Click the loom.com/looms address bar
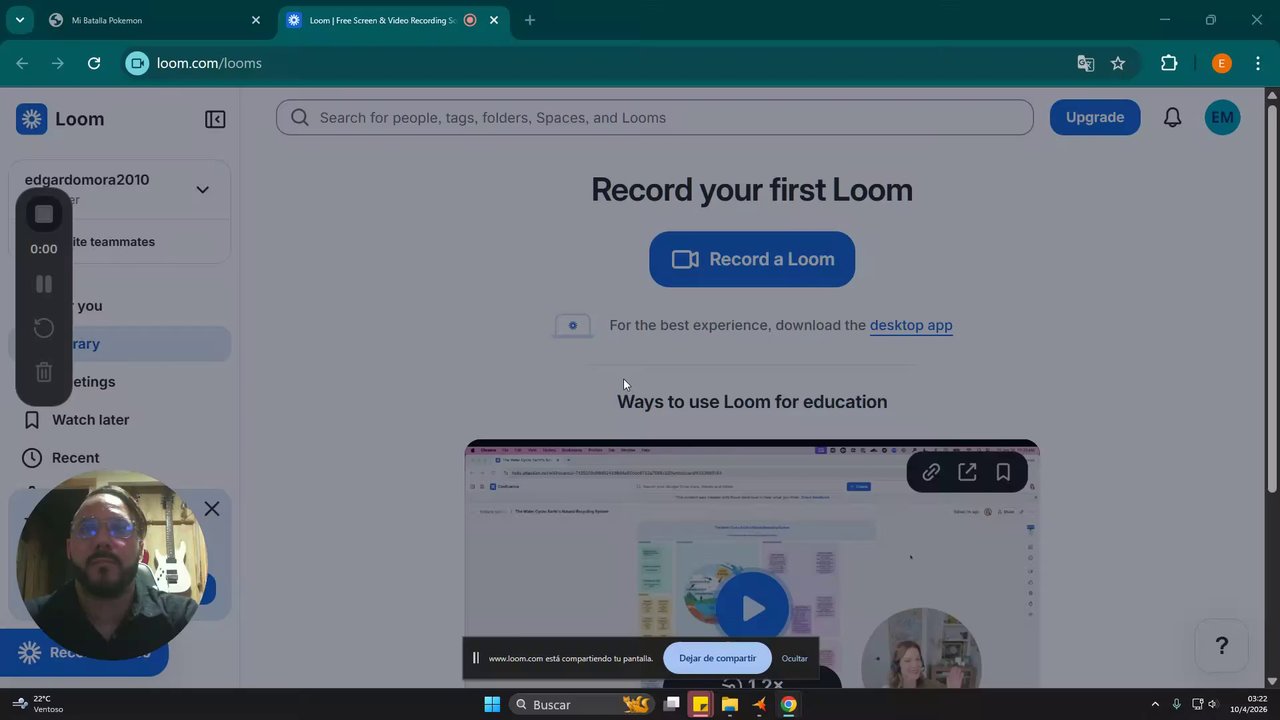Image resolution: width=1280 pixels, height=720 pixels. (600, 63)
